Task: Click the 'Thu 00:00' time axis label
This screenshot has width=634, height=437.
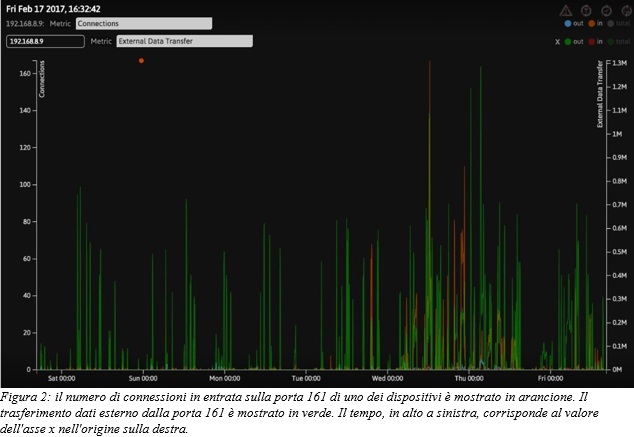Action: [x=467, y=379]
